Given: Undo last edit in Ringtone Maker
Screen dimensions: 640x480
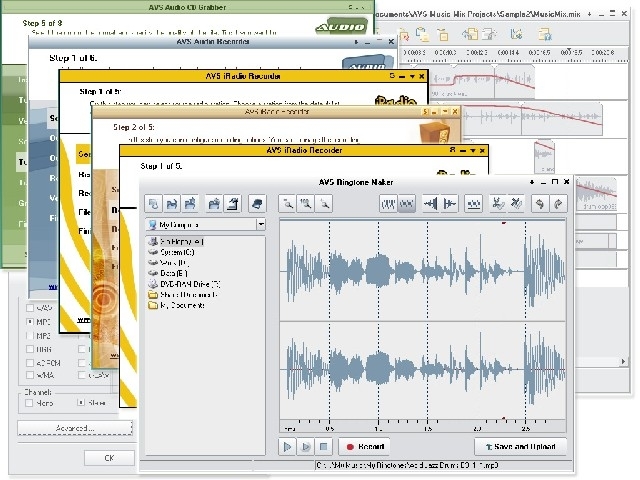Looking at the screenshot, I should [540, 203].
